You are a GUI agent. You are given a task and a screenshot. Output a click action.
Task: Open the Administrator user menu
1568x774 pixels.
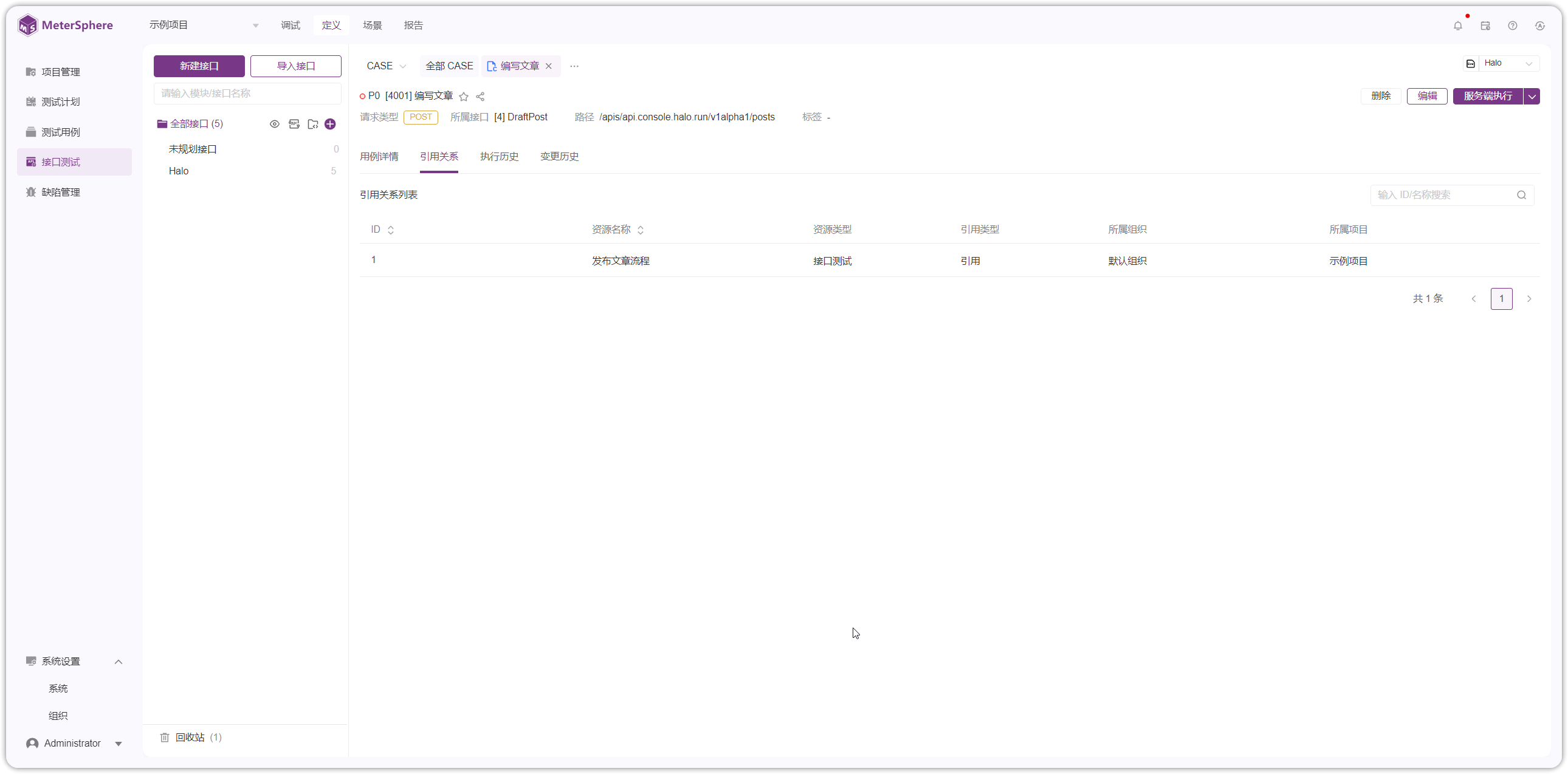click(74, 744)
